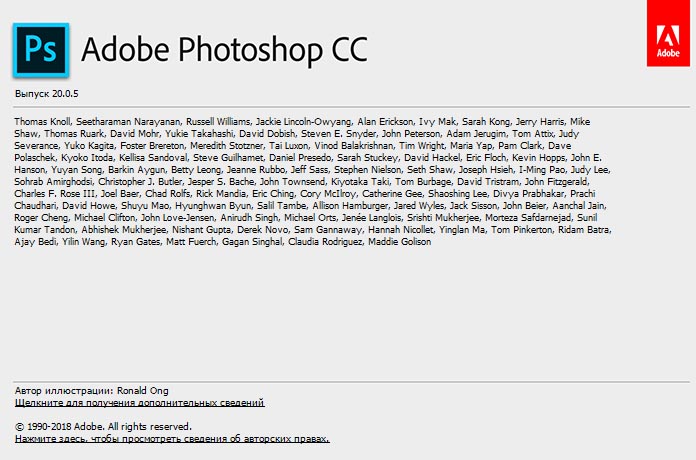
Task: Click the name Vinod Balakrishnan
Action: (x=353, y=146)
